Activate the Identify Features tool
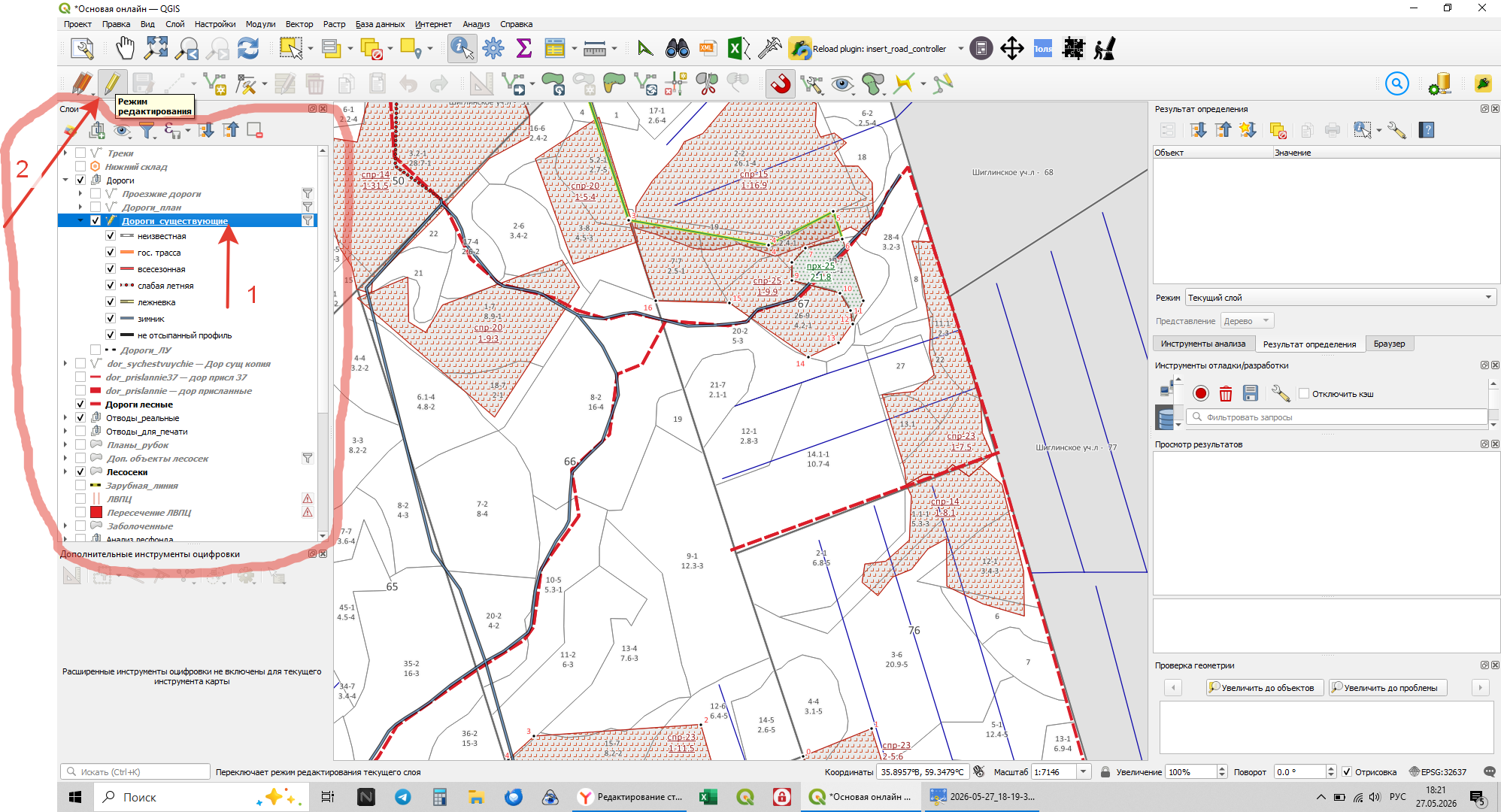1501x812 pixels. (x=461, y=49)
